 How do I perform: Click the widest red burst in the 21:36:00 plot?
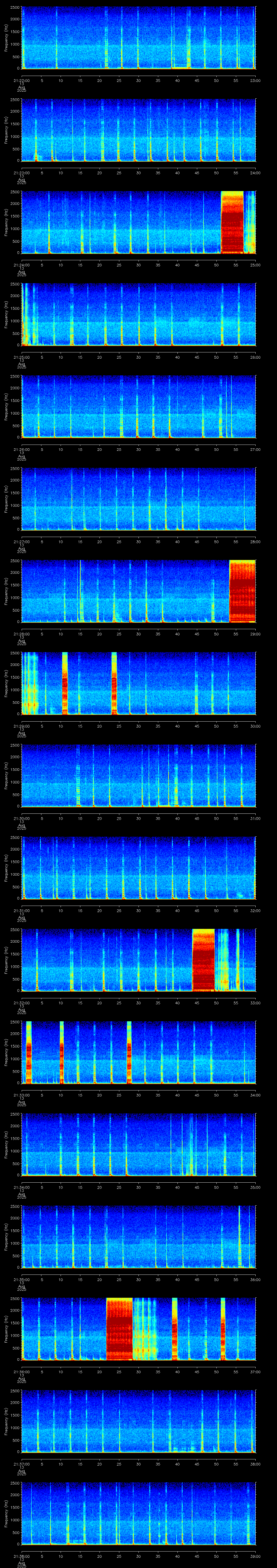click(x=119, y=1329)
